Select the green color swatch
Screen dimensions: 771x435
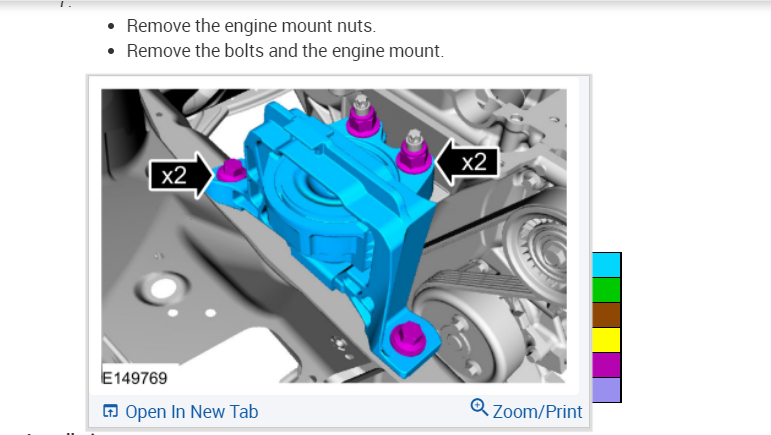click(606, 290)
